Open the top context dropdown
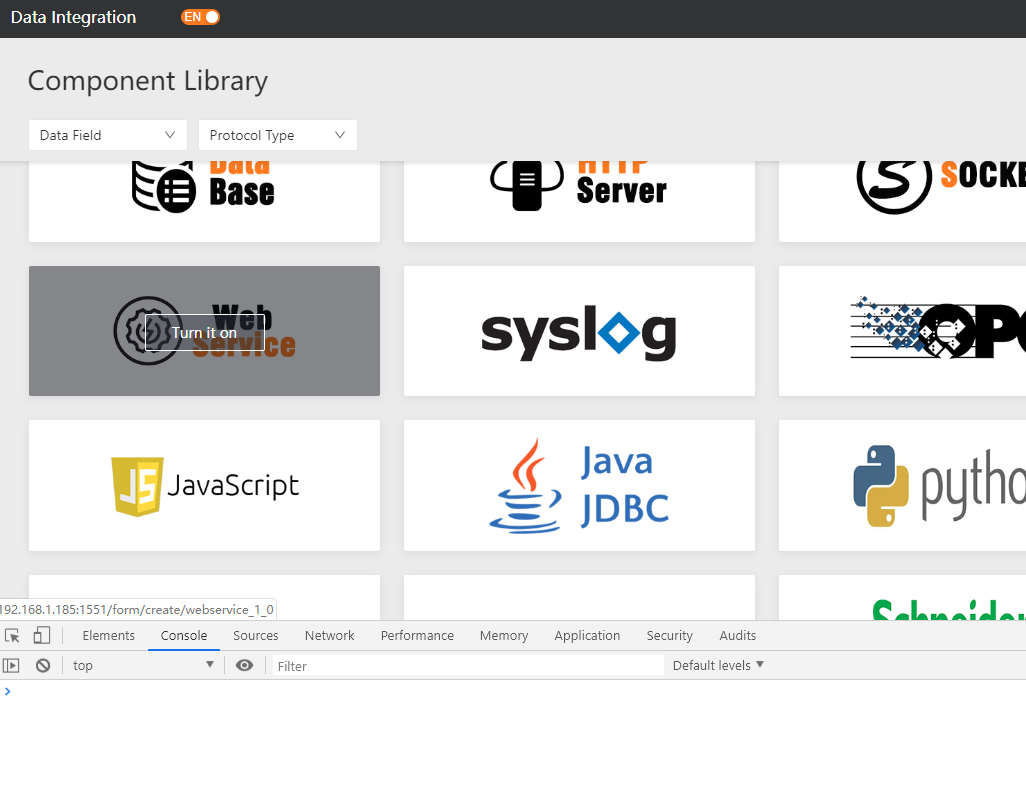Image resolution: width=1026 pixels, height=810 pixels. pos(143,665)
